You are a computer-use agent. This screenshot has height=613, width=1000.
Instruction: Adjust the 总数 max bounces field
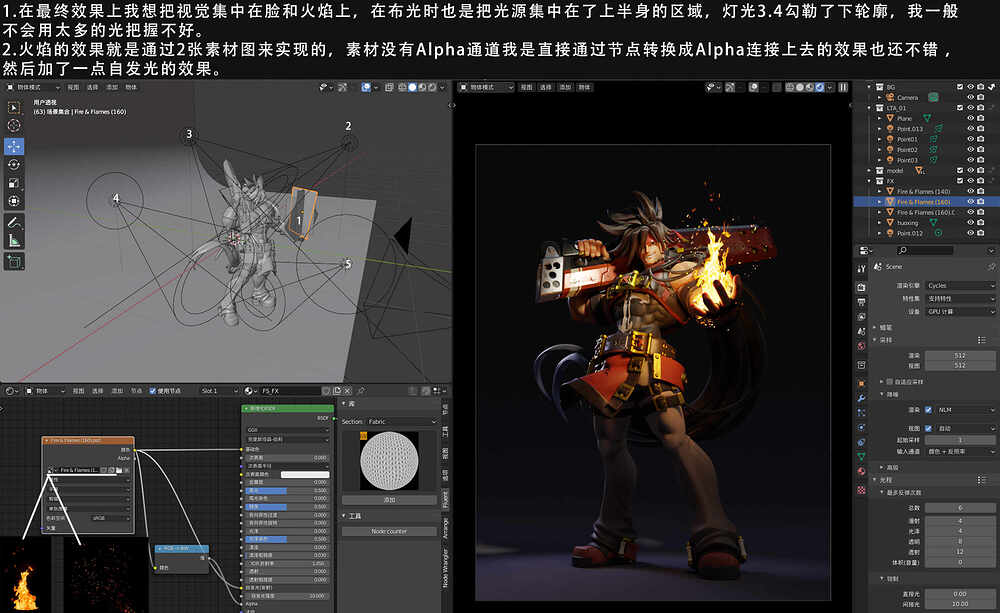point(960,508)
